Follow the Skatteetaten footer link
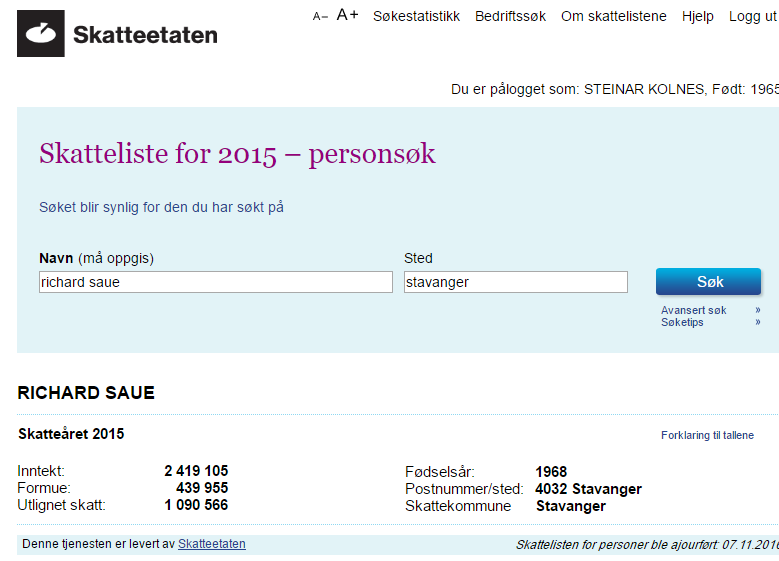This screenshot has width=779, height=561. pos(212,544)
